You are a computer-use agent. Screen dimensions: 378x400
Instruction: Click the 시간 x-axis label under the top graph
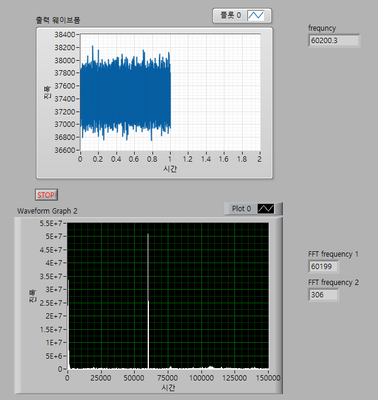pyautogui.click(x=170, y=169)
